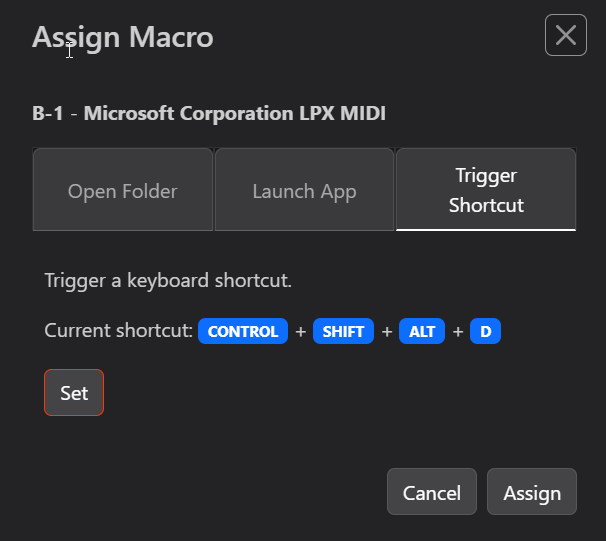Click the Microsoft Corporation LPX MIDI device name
The height and width of the screenshot is (541, 606).
pyautogui.click(x=235, y=113)
